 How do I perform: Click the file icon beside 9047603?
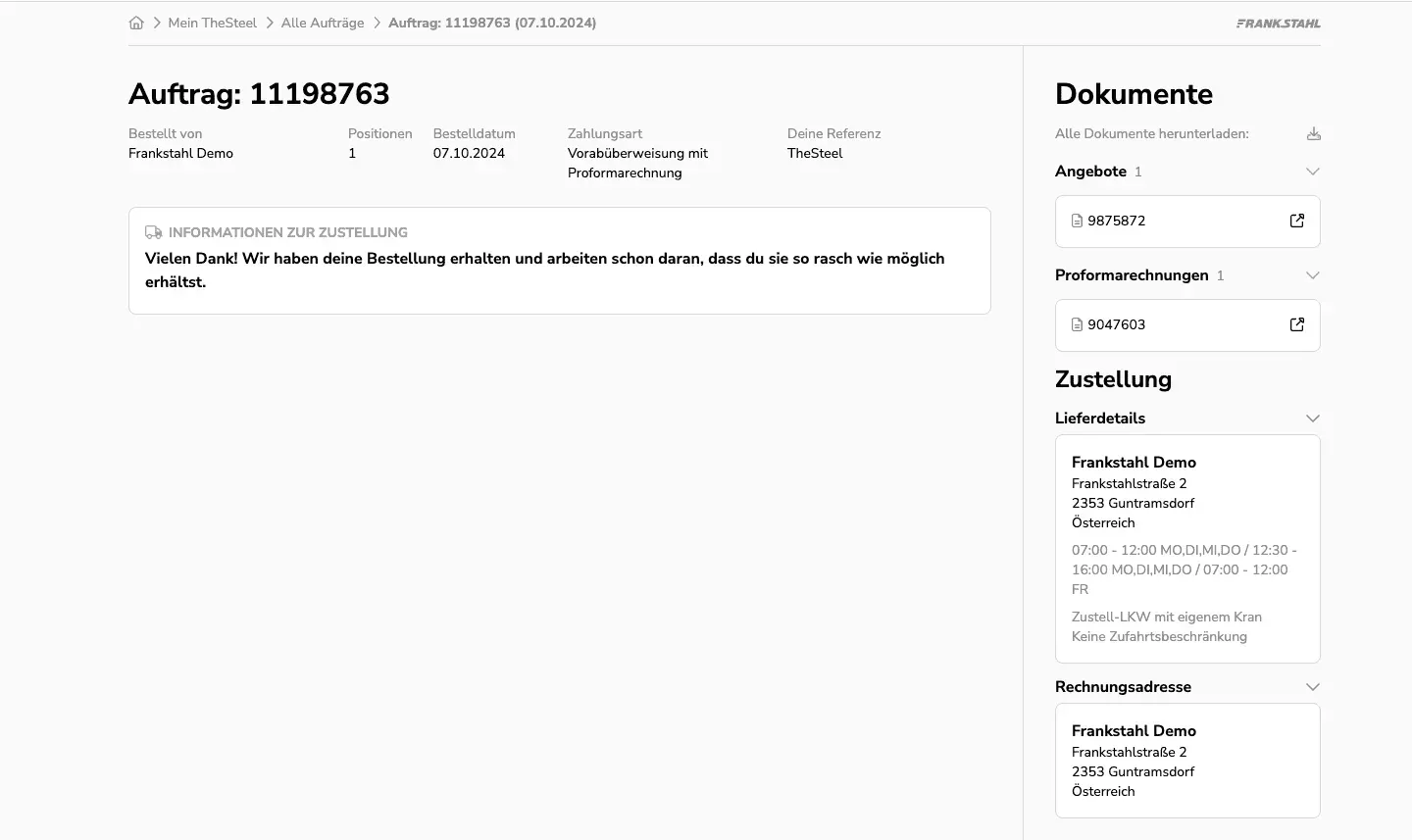pos(1077,324)
